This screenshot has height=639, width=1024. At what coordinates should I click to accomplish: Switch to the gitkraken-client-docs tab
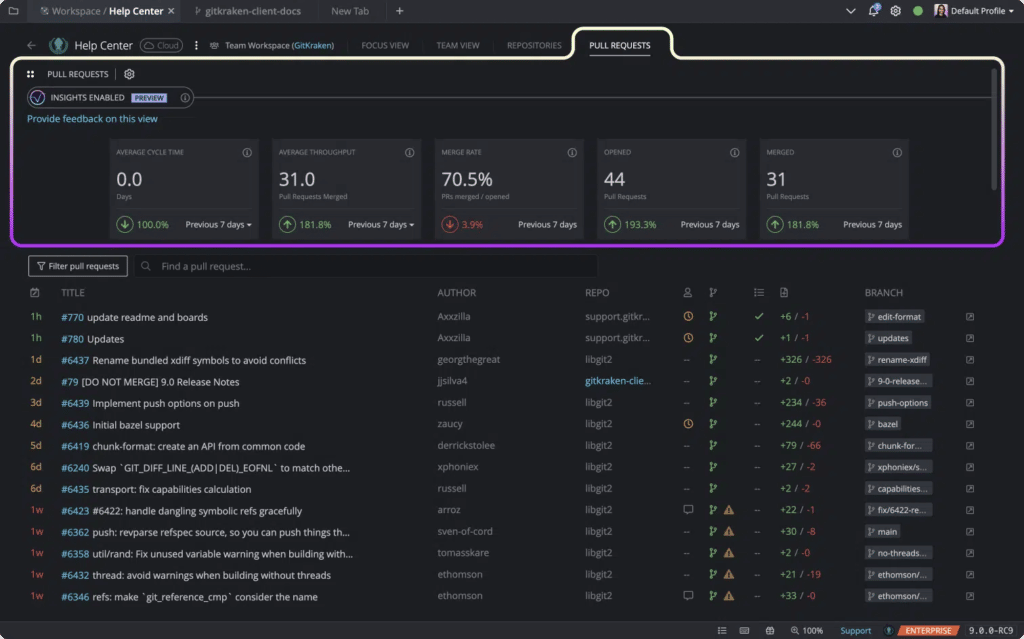[x=248, y=11]
